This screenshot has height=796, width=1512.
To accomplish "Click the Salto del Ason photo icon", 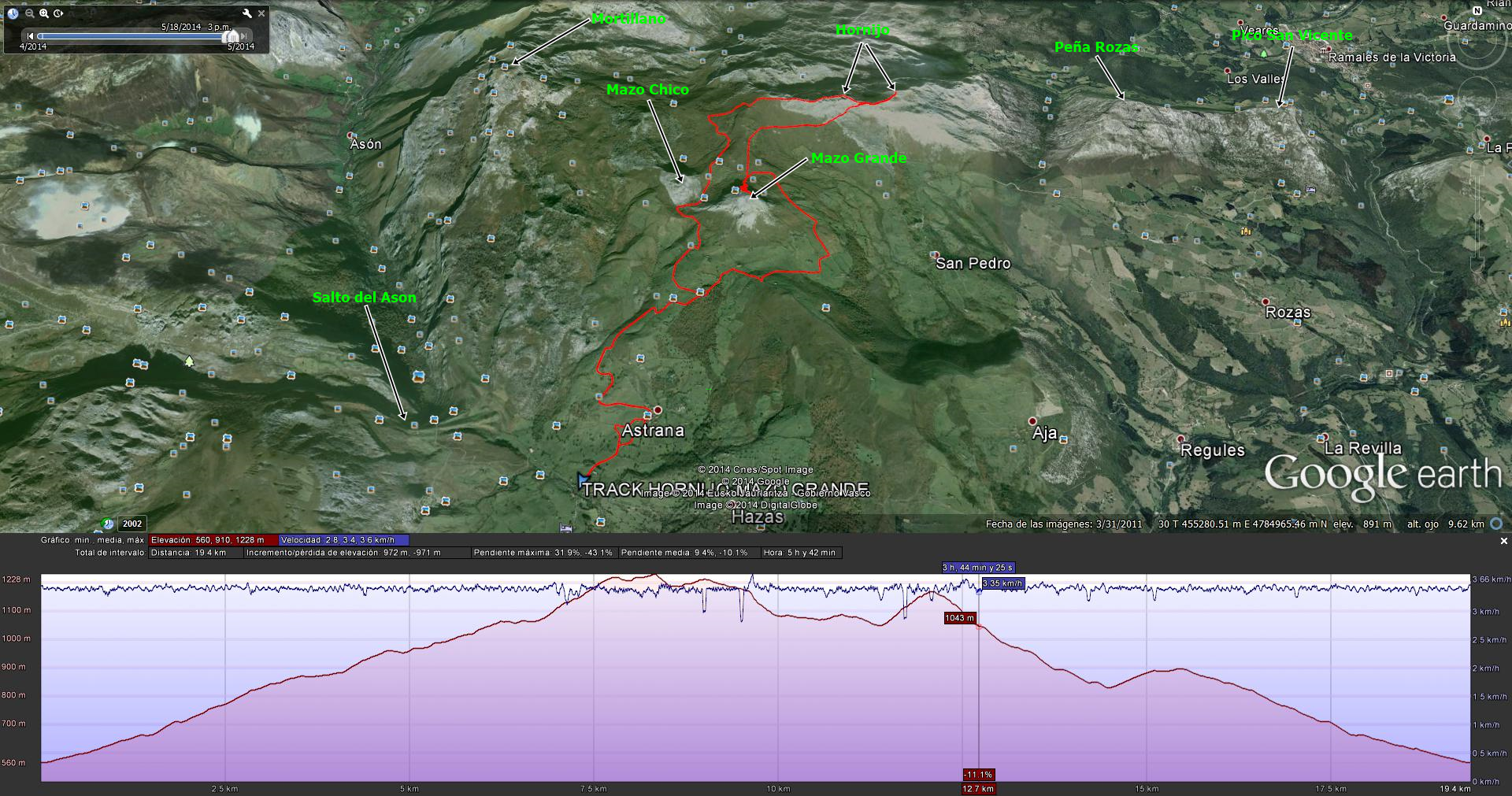I will coord(414,425).
